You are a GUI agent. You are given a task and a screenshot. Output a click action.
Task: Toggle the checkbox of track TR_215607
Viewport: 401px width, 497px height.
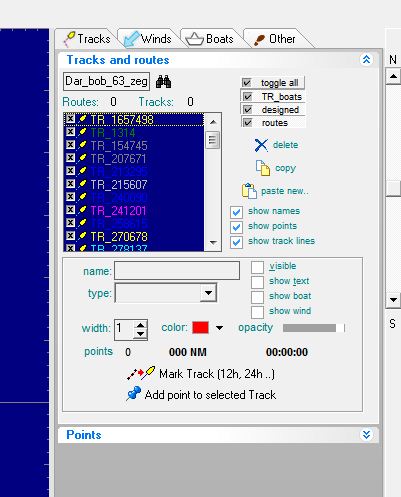click(70, 184)
